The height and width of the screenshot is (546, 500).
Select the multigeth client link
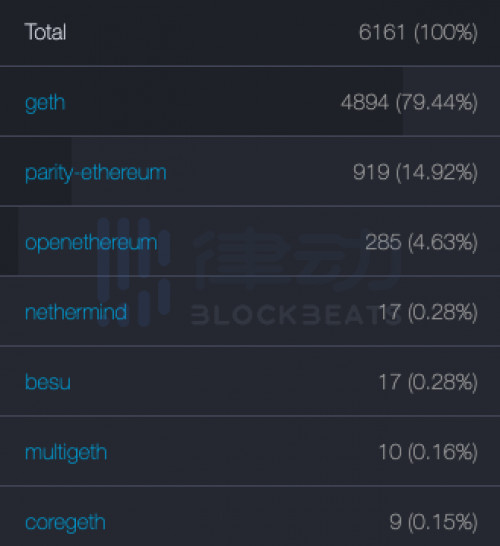pyautogui.click(x=66, y=453)
